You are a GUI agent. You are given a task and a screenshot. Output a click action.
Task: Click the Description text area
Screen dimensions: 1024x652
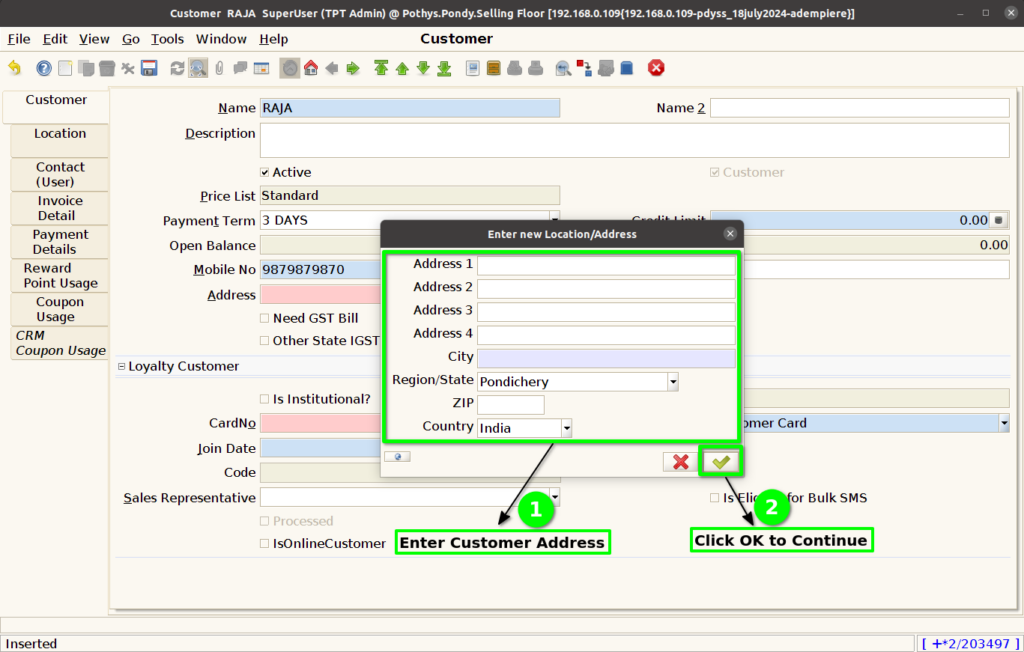634,140
